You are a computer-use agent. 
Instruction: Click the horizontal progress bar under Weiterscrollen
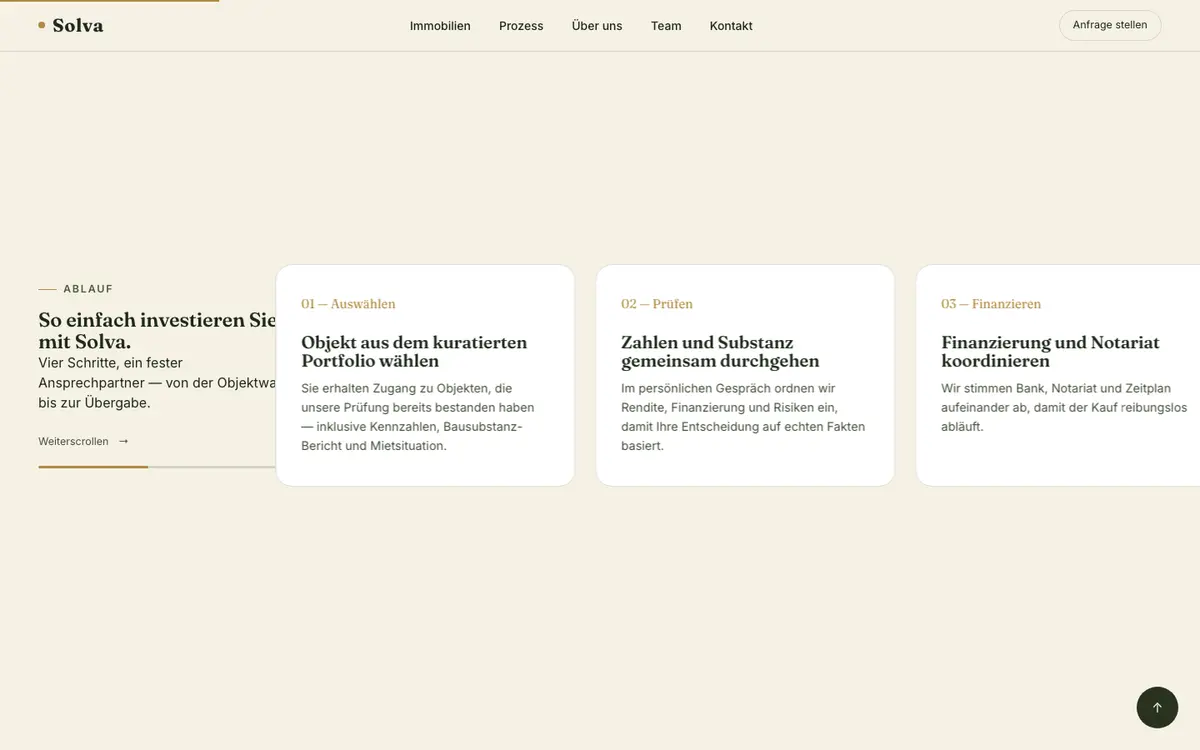tap(157, 467)
